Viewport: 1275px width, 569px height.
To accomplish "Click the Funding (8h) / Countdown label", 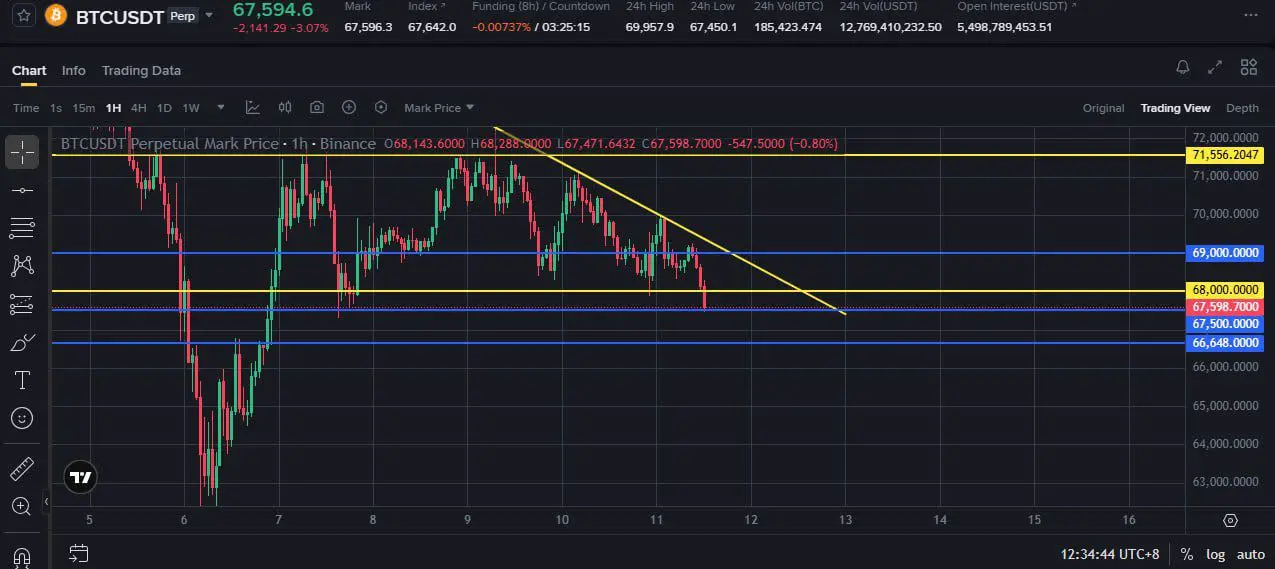I will coord(541,6).
